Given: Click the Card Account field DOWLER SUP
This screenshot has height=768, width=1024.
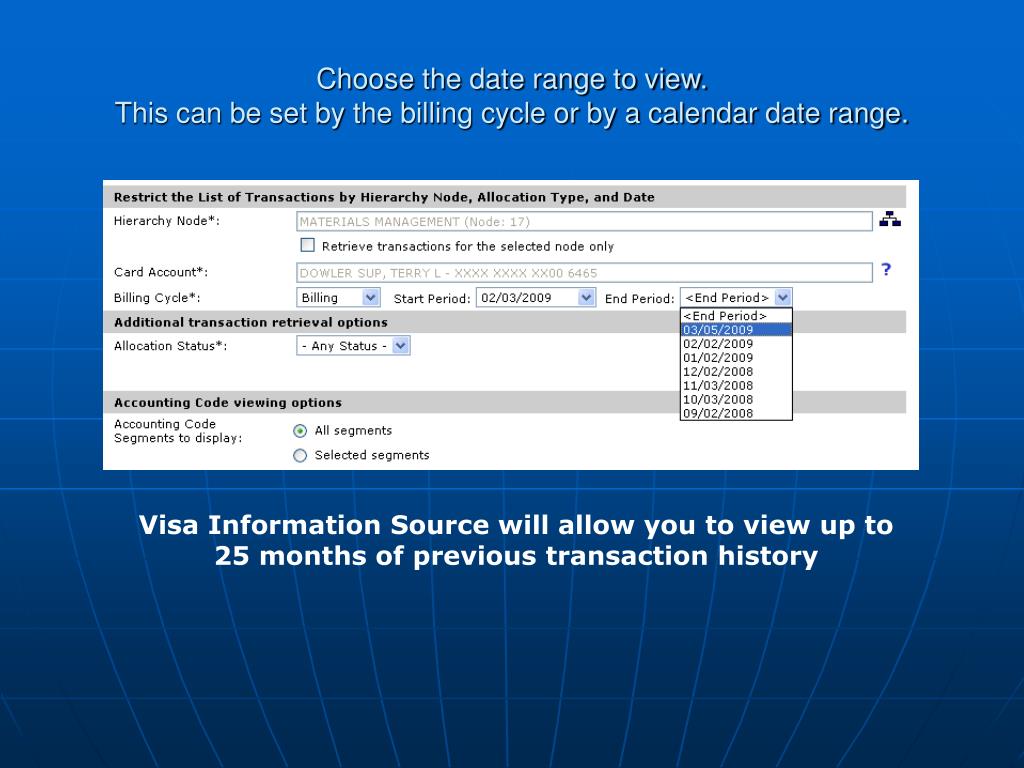Looking at the screenshot, I should 584,273.
